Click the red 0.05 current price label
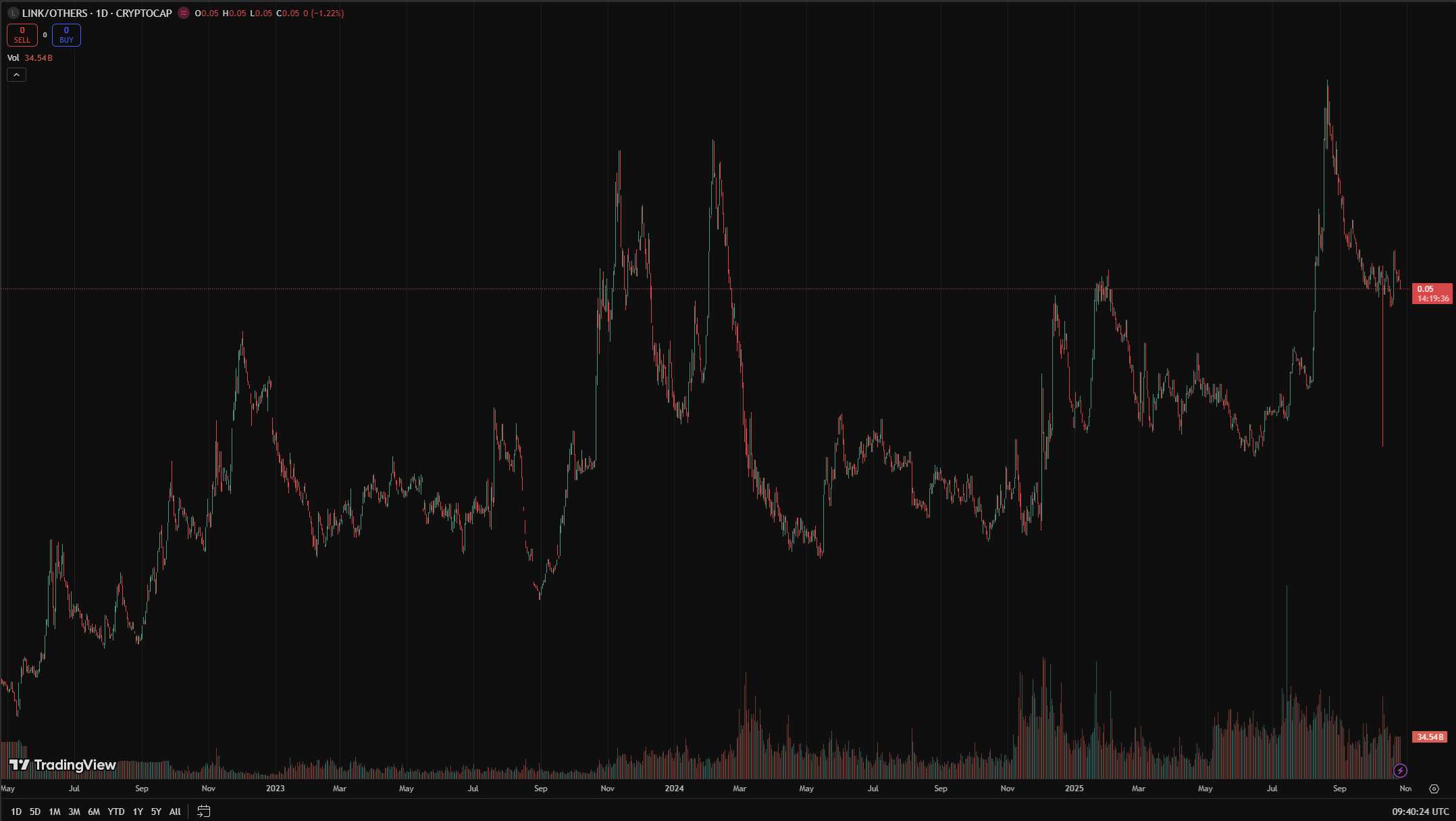Screen dimensions: 1456x821 [x=1431, y=293]
